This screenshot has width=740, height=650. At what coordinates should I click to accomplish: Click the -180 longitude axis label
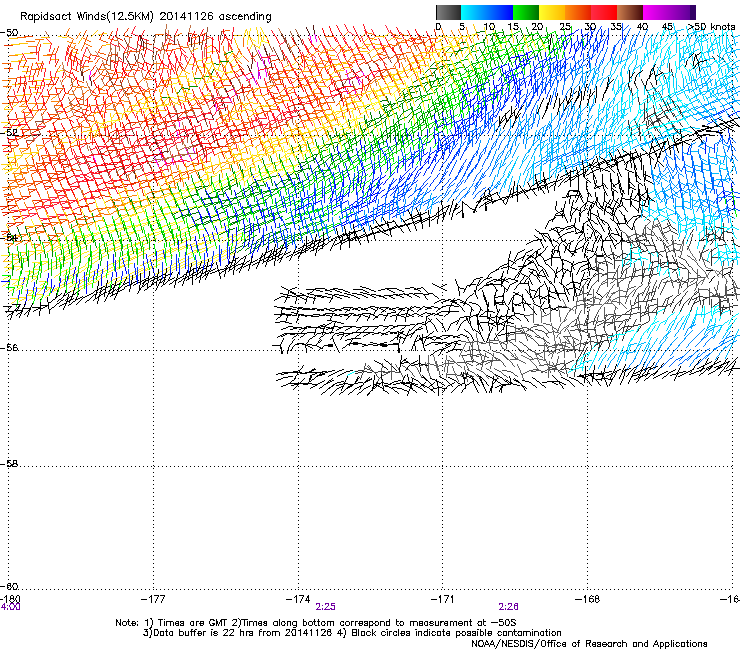point(10,599)
